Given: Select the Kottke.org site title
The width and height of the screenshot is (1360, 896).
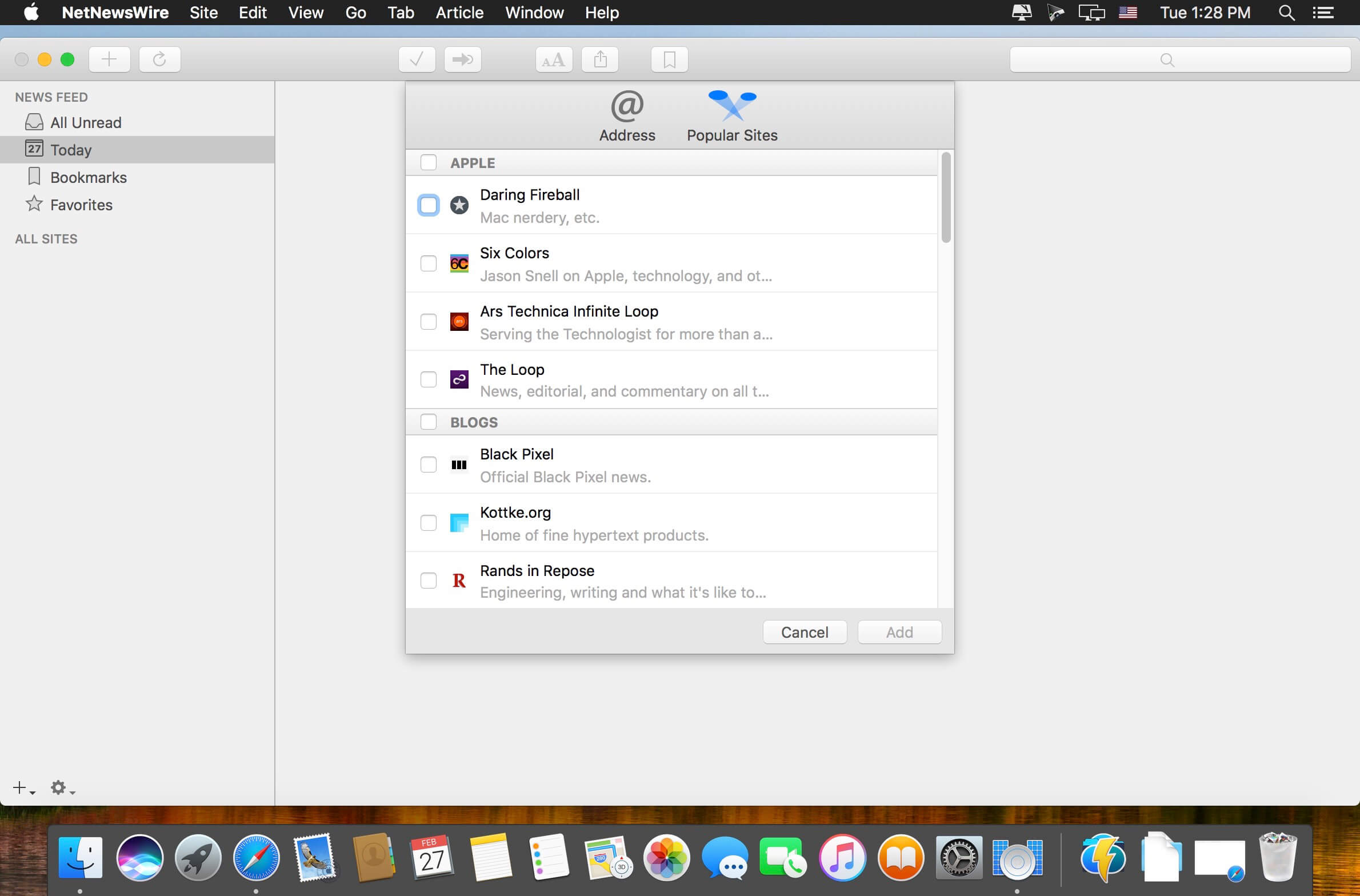Looking at the screenshot, I should [x=515, y=513].
